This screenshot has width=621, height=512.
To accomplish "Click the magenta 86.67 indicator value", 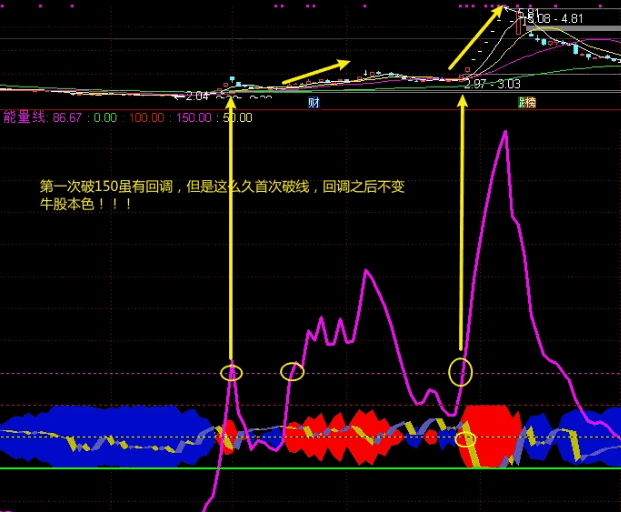I will (67, 118).
